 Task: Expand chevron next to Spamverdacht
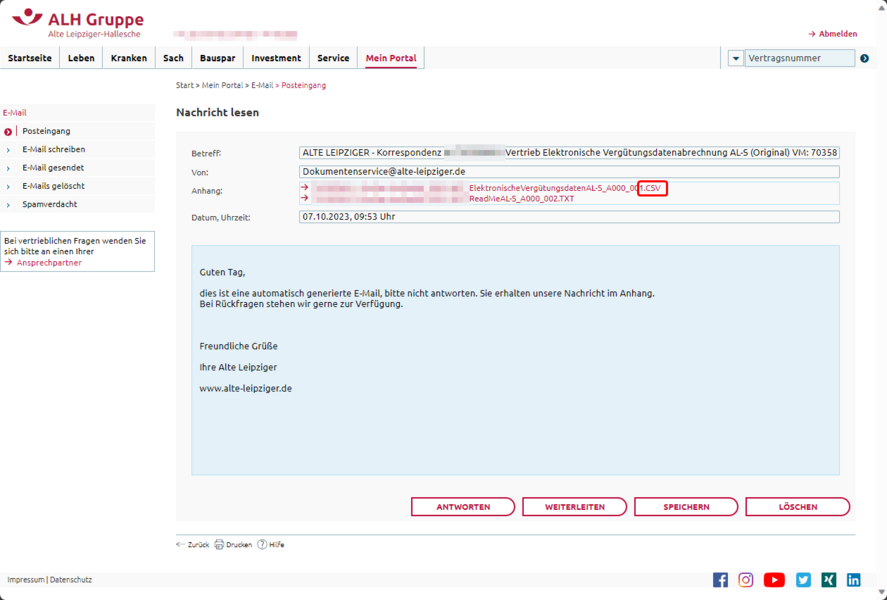pyautogui.click(x=8, y=205)
